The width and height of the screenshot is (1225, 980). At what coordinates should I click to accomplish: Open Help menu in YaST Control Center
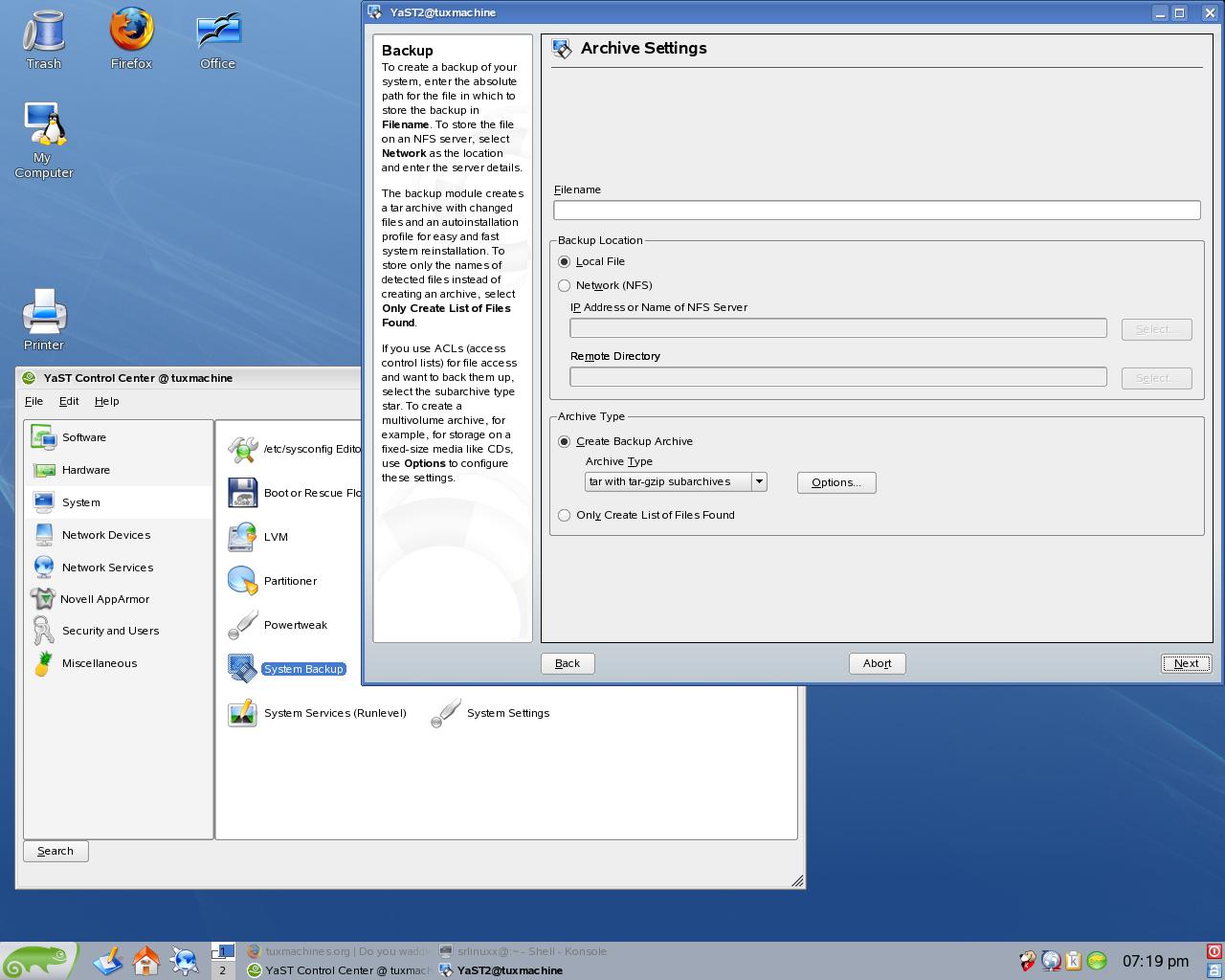tap(107, 401)
